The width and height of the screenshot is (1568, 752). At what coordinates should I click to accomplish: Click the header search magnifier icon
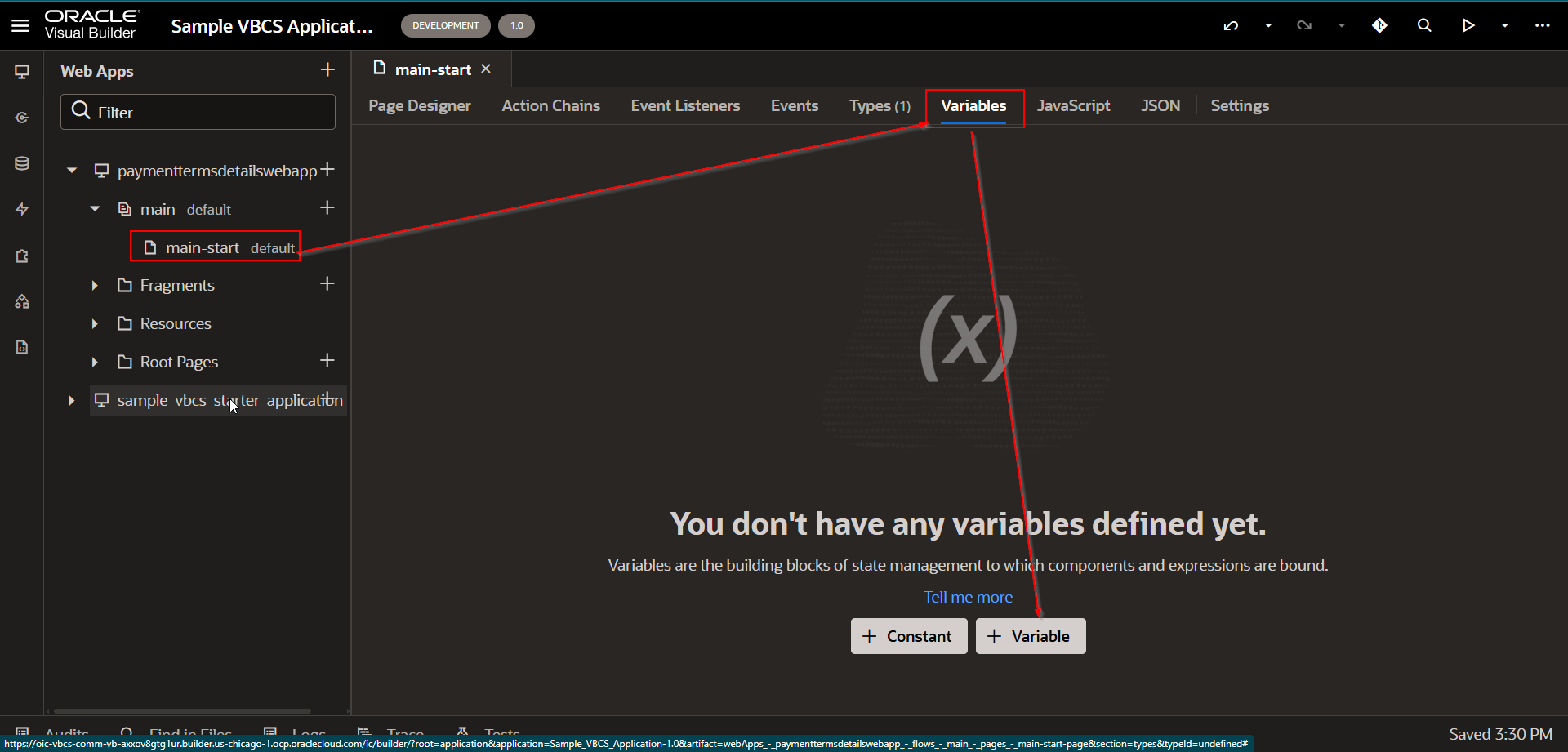pyautogui.click(x=1424, y=25)
